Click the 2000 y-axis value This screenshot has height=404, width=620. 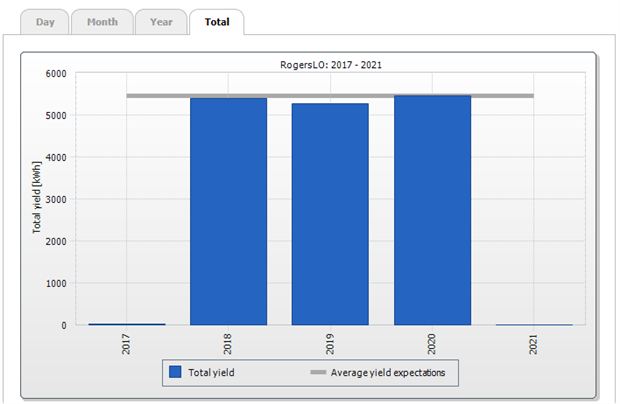[x=56, y=241]
